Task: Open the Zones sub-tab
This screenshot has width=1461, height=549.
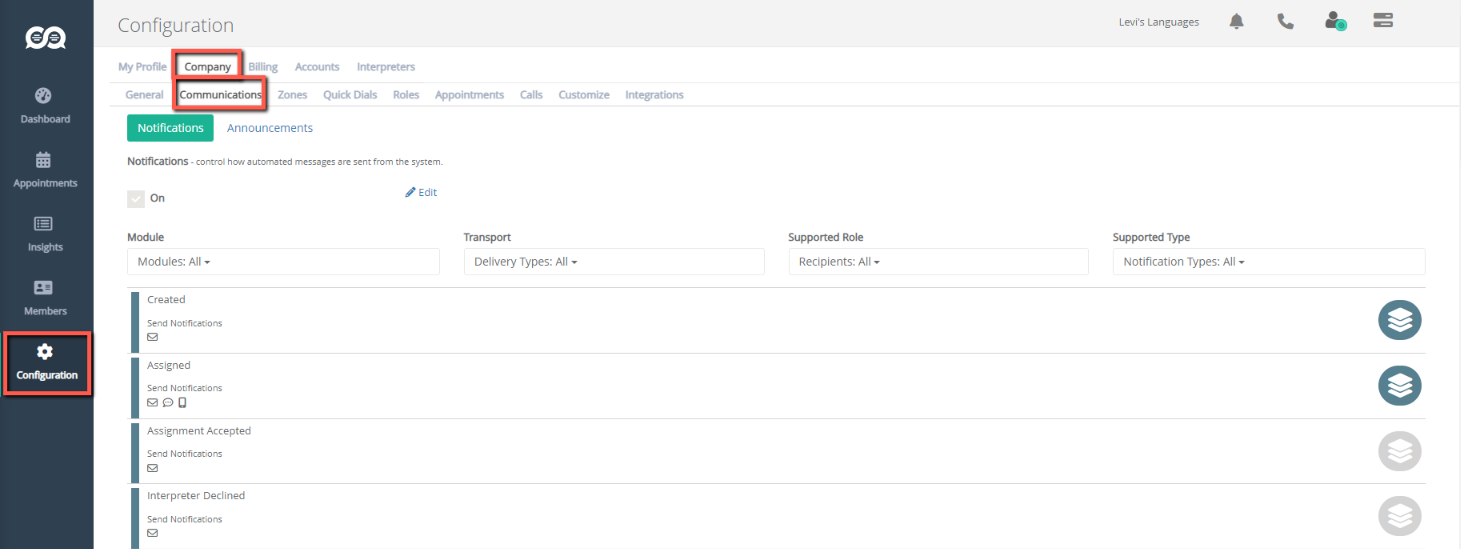Action: tap(292, 95)
